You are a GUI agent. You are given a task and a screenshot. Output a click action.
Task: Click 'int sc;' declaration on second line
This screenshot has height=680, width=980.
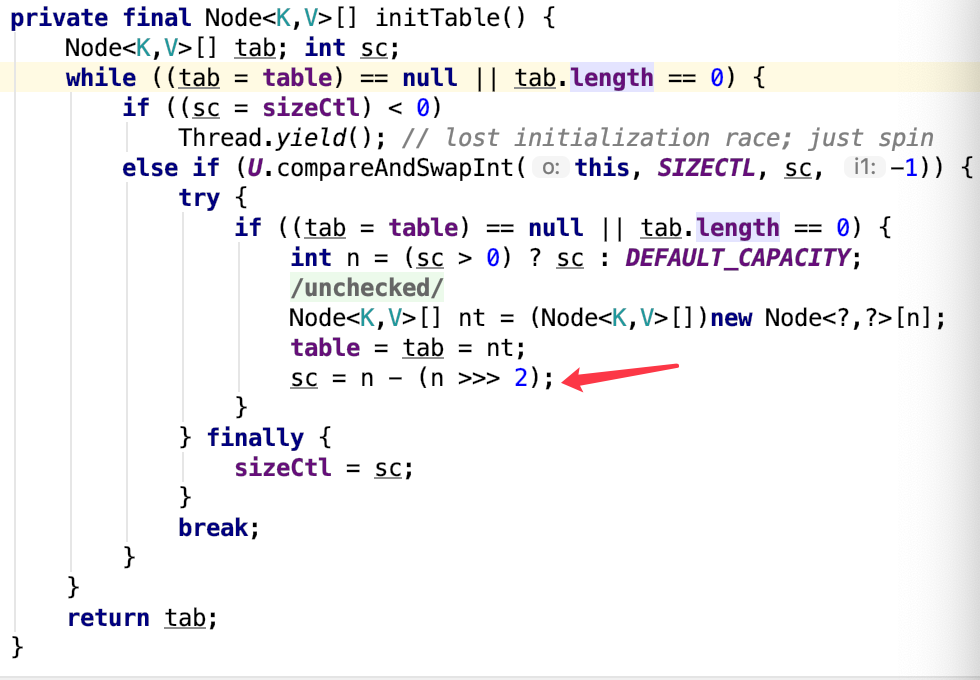pyautogui.click(x=352, y=48)
